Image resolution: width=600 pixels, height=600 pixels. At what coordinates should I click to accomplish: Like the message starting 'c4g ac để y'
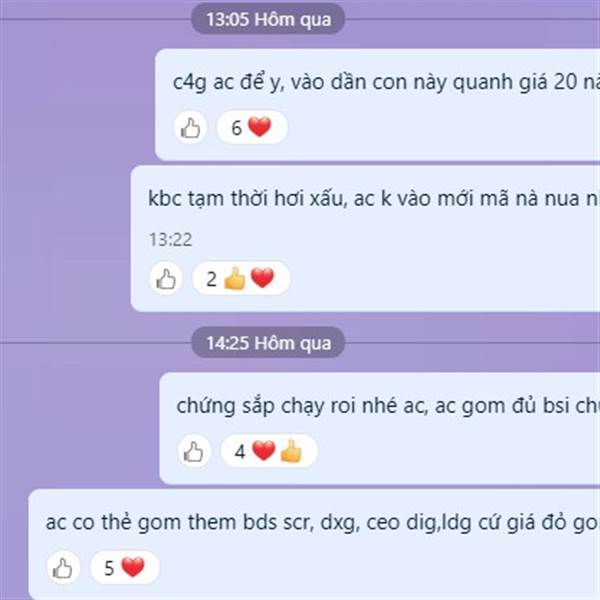(x=190, y=127)
